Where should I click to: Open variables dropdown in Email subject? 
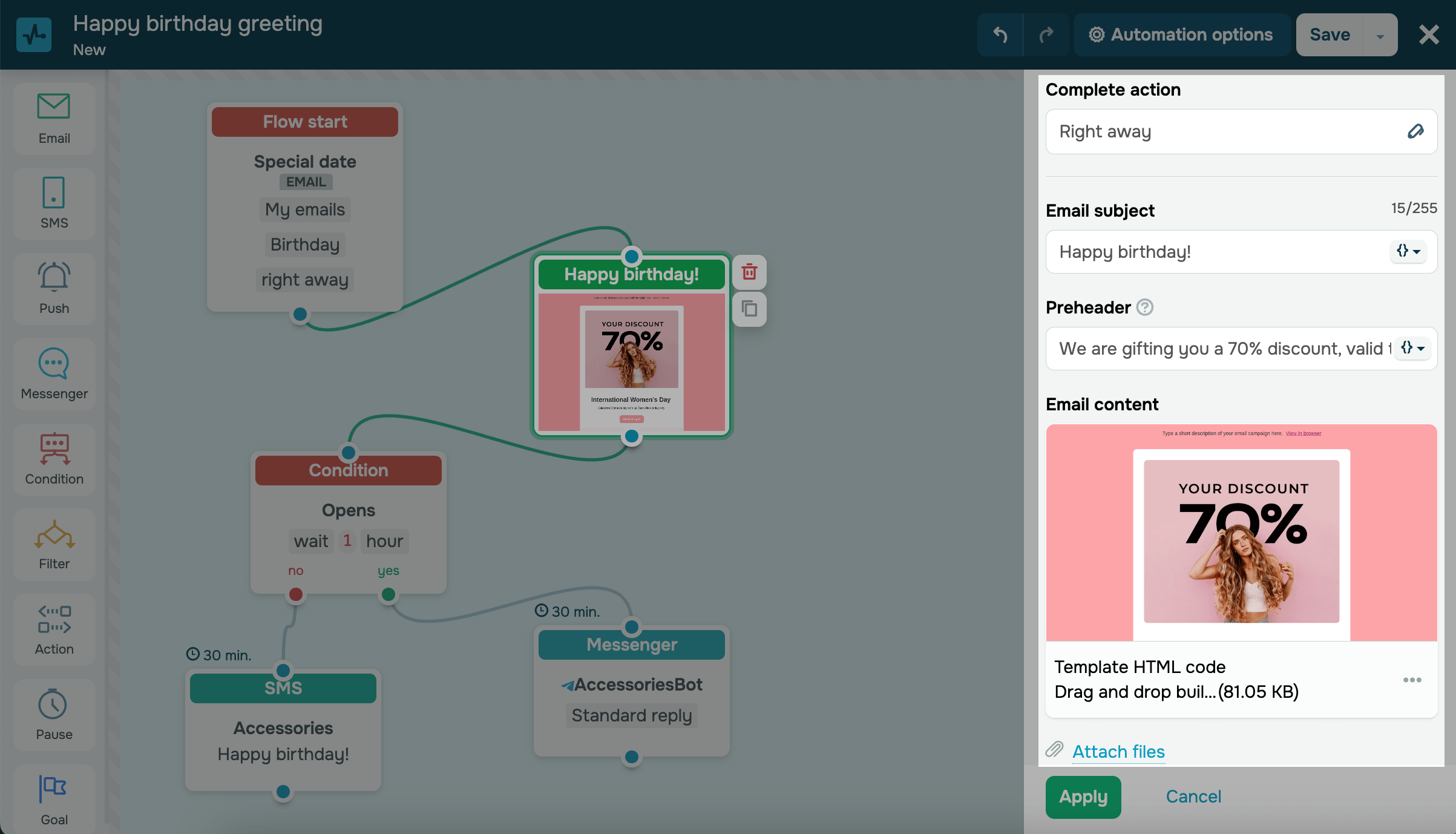1408,251
